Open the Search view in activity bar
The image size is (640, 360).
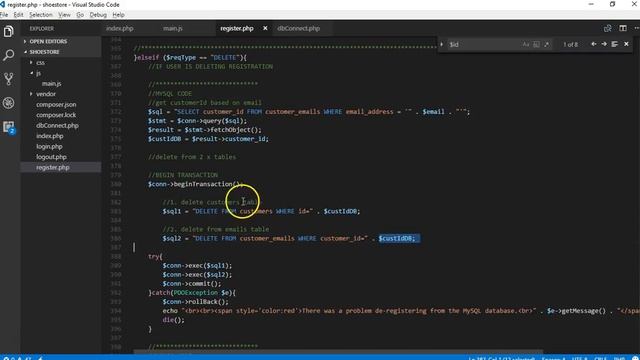coord(9,55)
